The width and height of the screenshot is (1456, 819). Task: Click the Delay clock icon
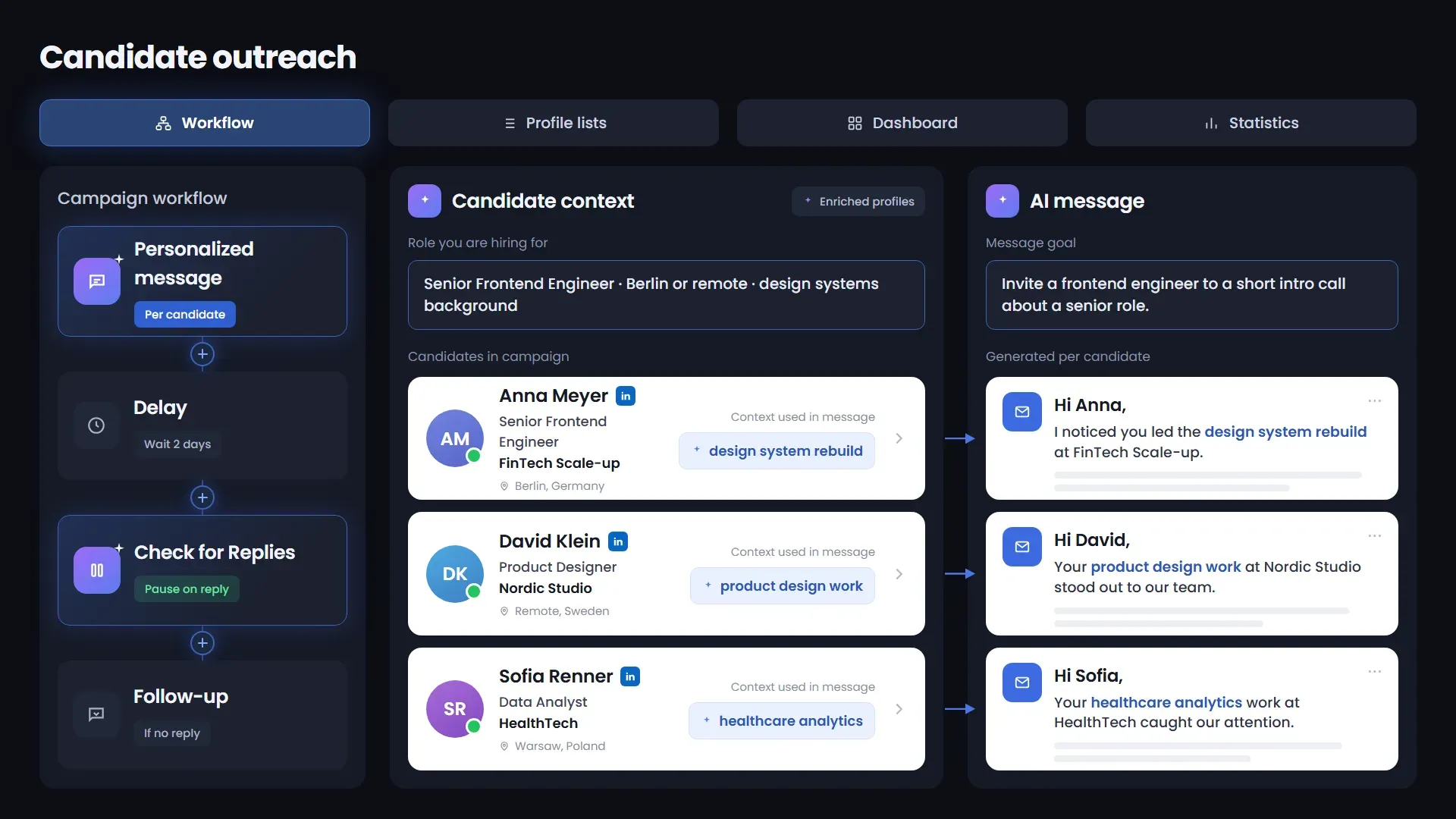point(96,425)
